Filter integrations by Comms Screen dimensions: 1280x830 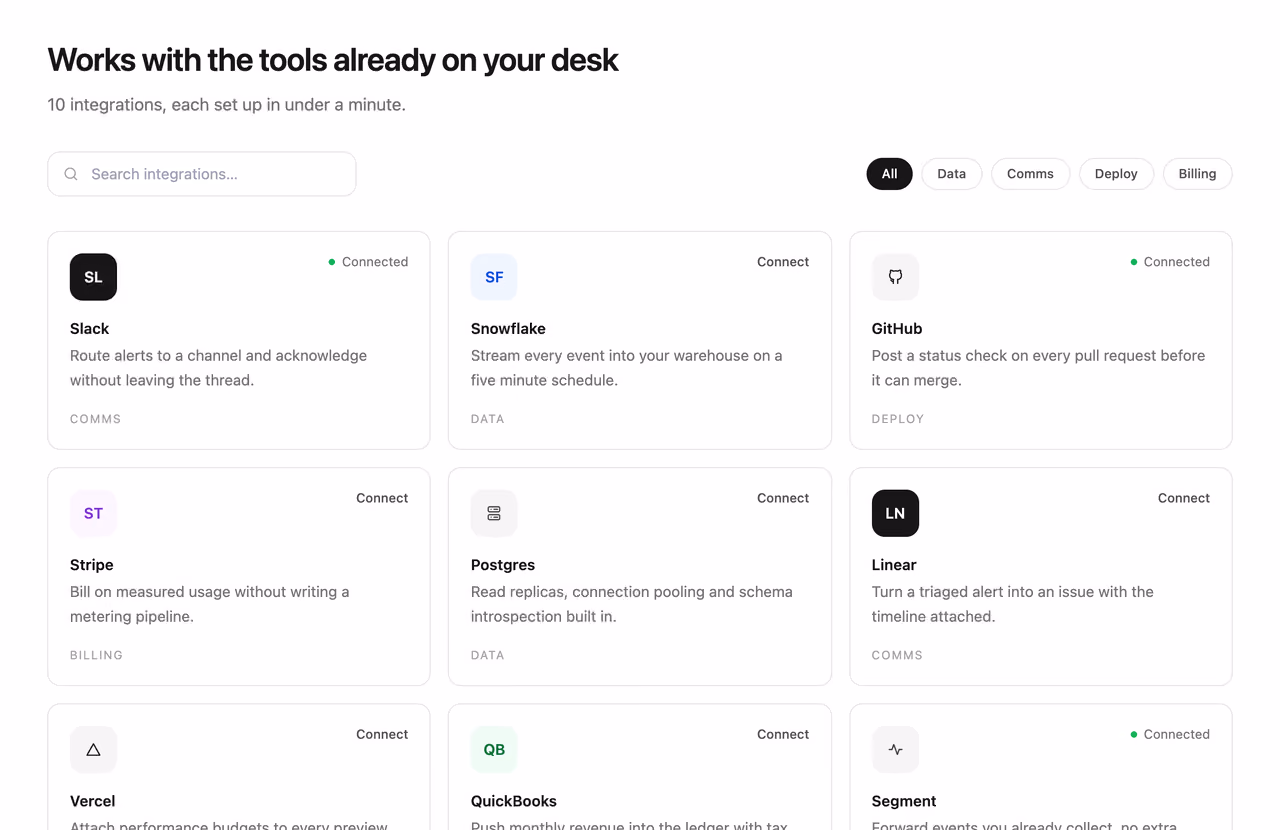pyautogui.click(x=1030, y=174)
